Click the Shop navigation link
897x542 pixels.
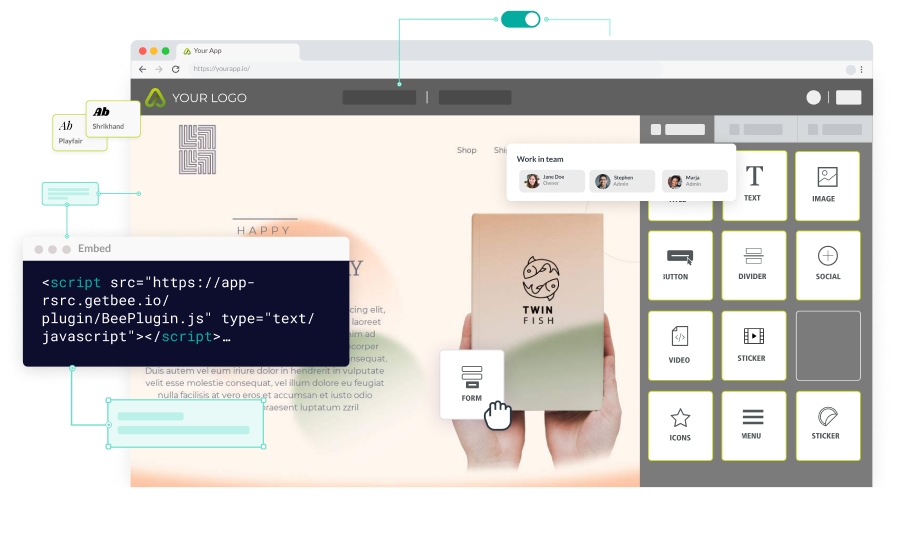(x=467, y=150)
